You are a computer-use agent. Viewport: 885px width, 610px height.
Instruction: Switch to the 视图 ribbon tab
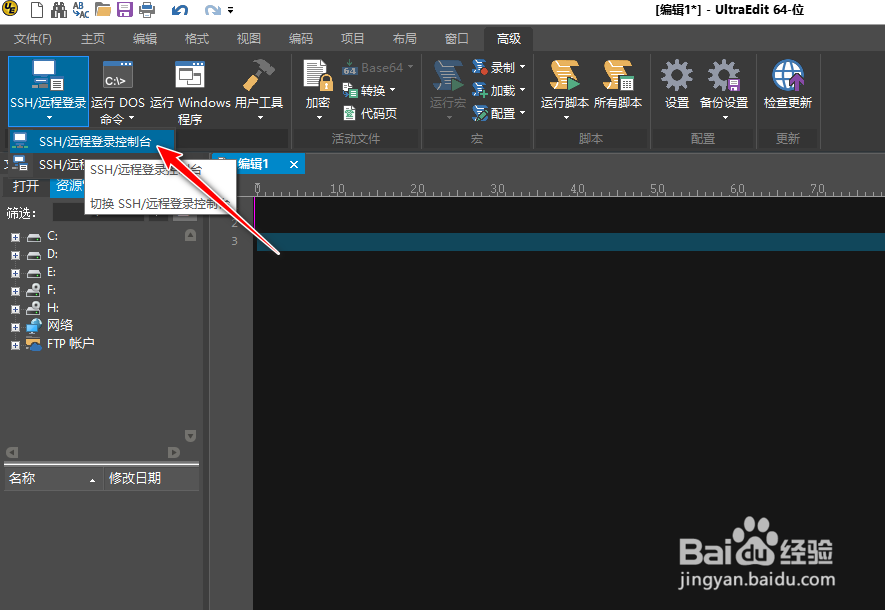click(249, 38)
